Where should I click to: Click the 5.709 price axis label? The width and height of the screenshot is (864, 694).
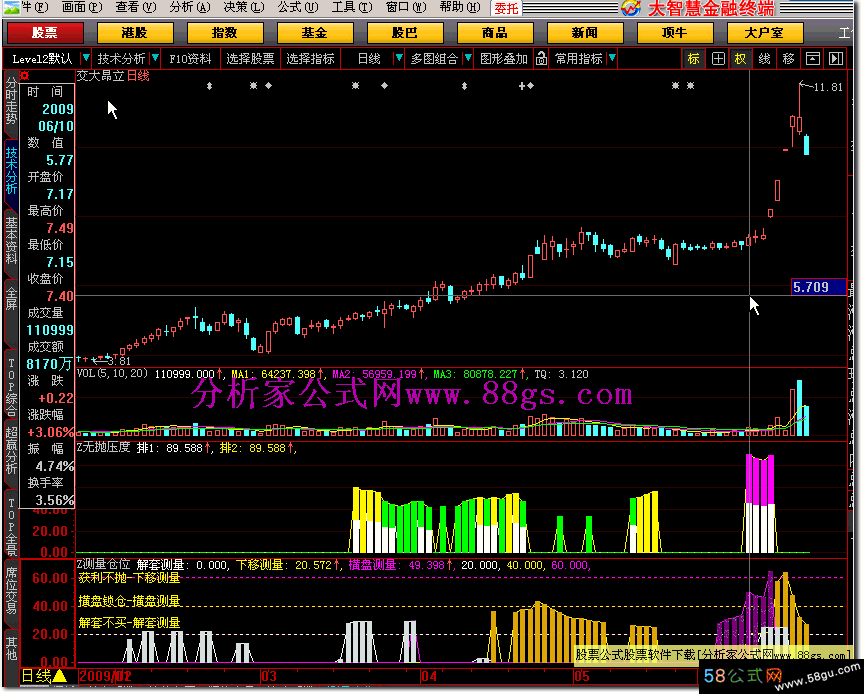pos(818,287)
